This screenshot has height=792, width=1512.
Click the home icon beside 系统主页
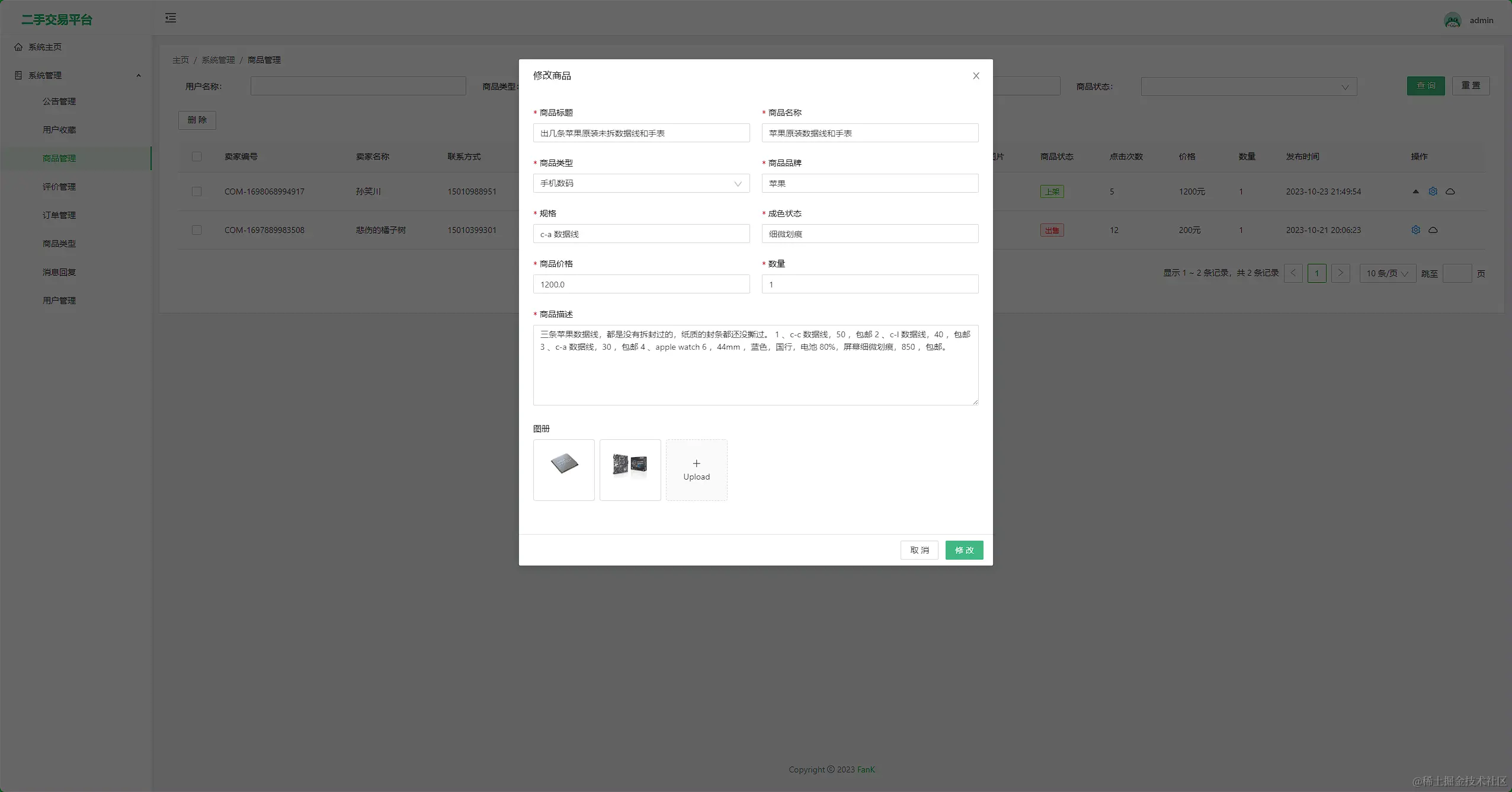point(18,47)
